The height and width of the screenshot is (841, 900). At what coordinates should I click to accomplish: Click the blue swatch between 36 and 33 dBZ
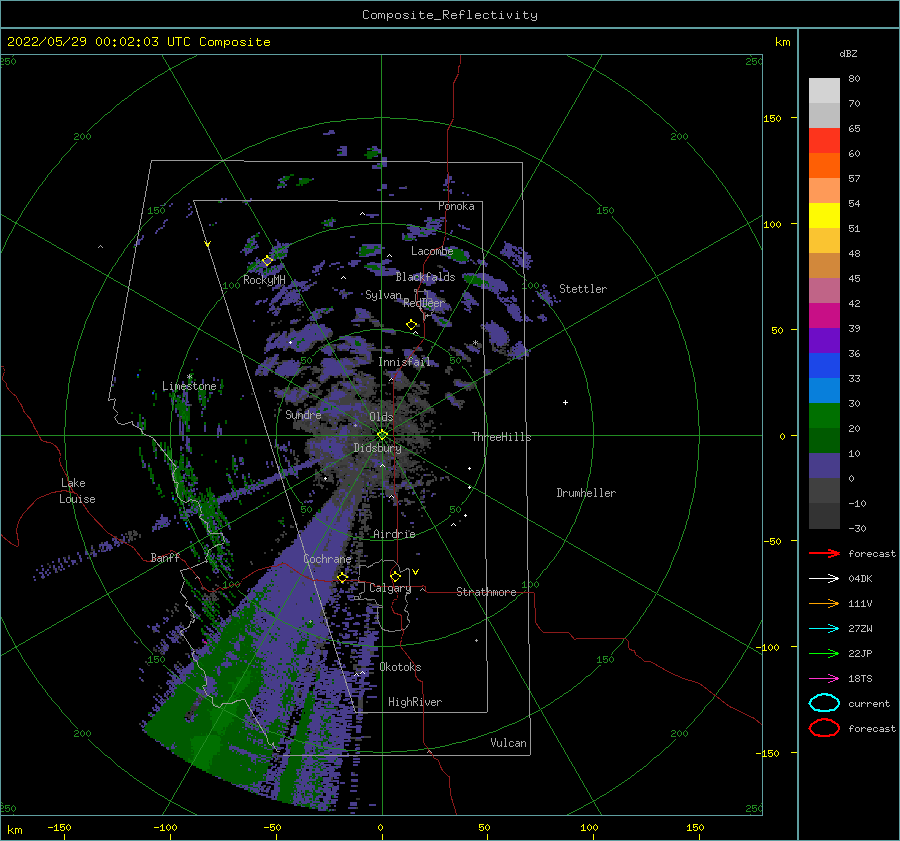(824, 365)
